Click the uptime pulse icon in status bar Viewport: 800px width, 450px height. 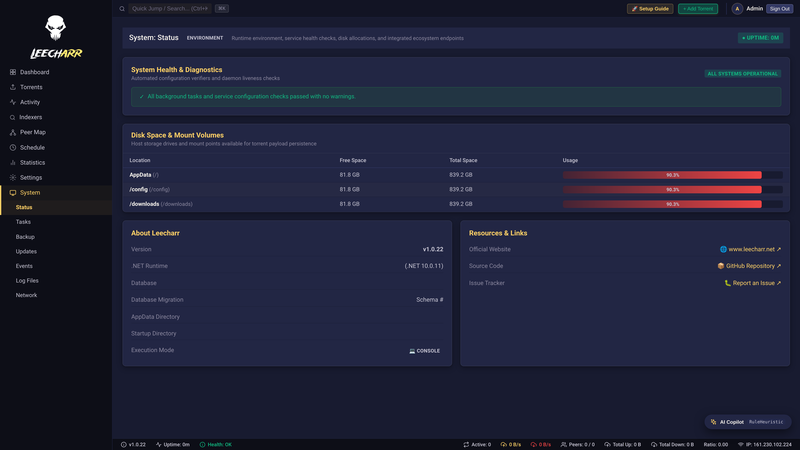pyautogui.click(x=159, y=444)
